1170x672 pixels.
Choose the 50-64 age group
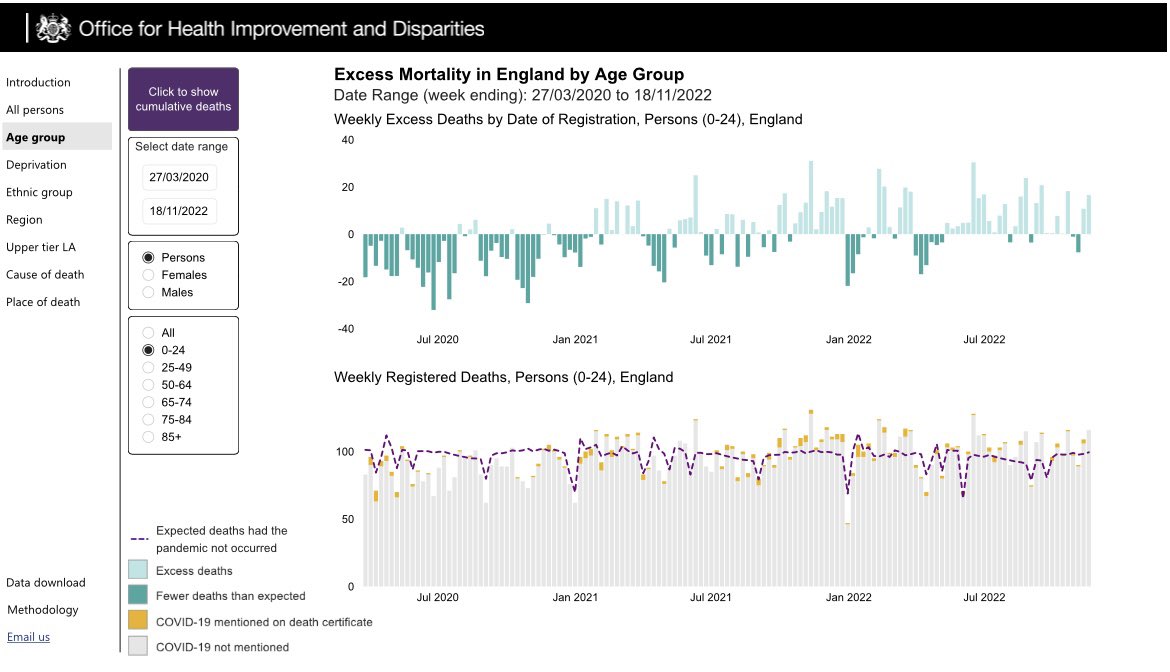click(148, 385)
